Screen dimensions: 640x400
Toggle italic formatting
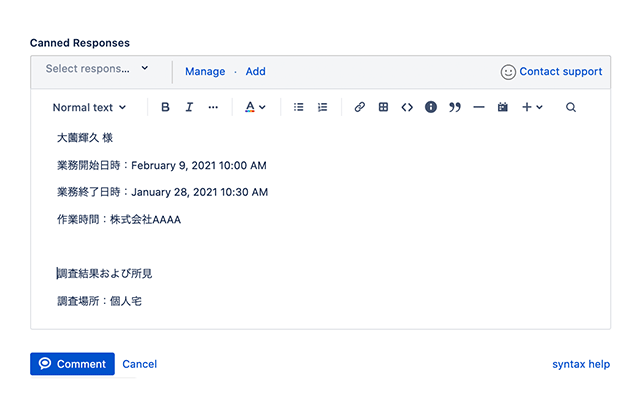(189, 107)
